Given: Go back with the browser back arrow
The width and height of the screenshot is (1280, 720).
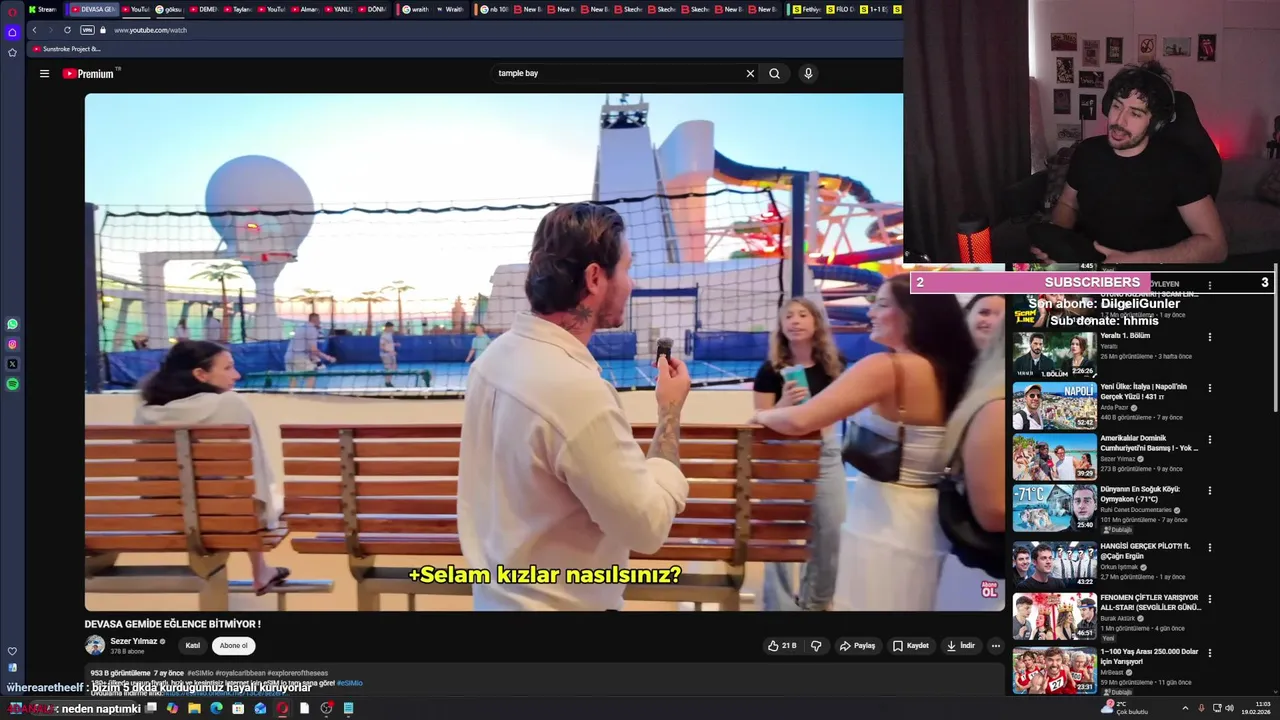Looking at the screenshot, I should coord(35,30).
